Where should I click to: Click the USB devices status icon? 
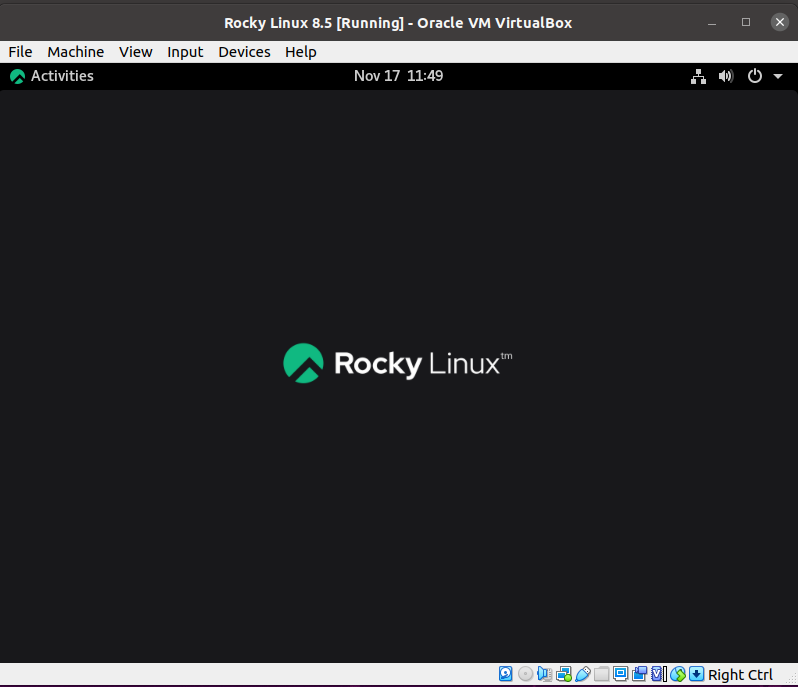tap(582, 675)
